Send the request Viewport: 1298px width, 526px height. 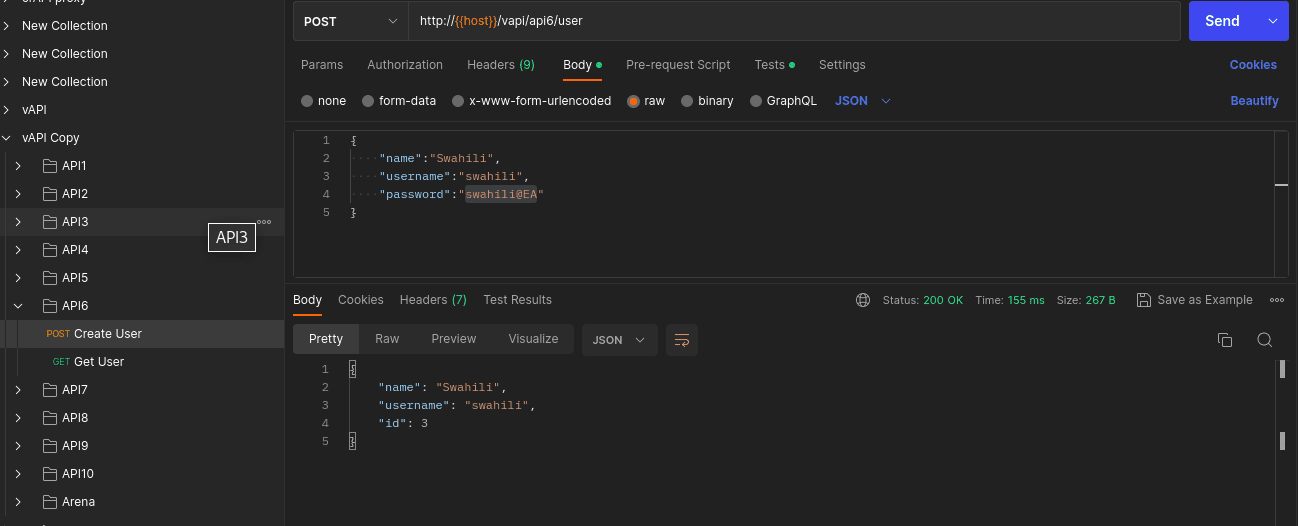(1222, 21)
